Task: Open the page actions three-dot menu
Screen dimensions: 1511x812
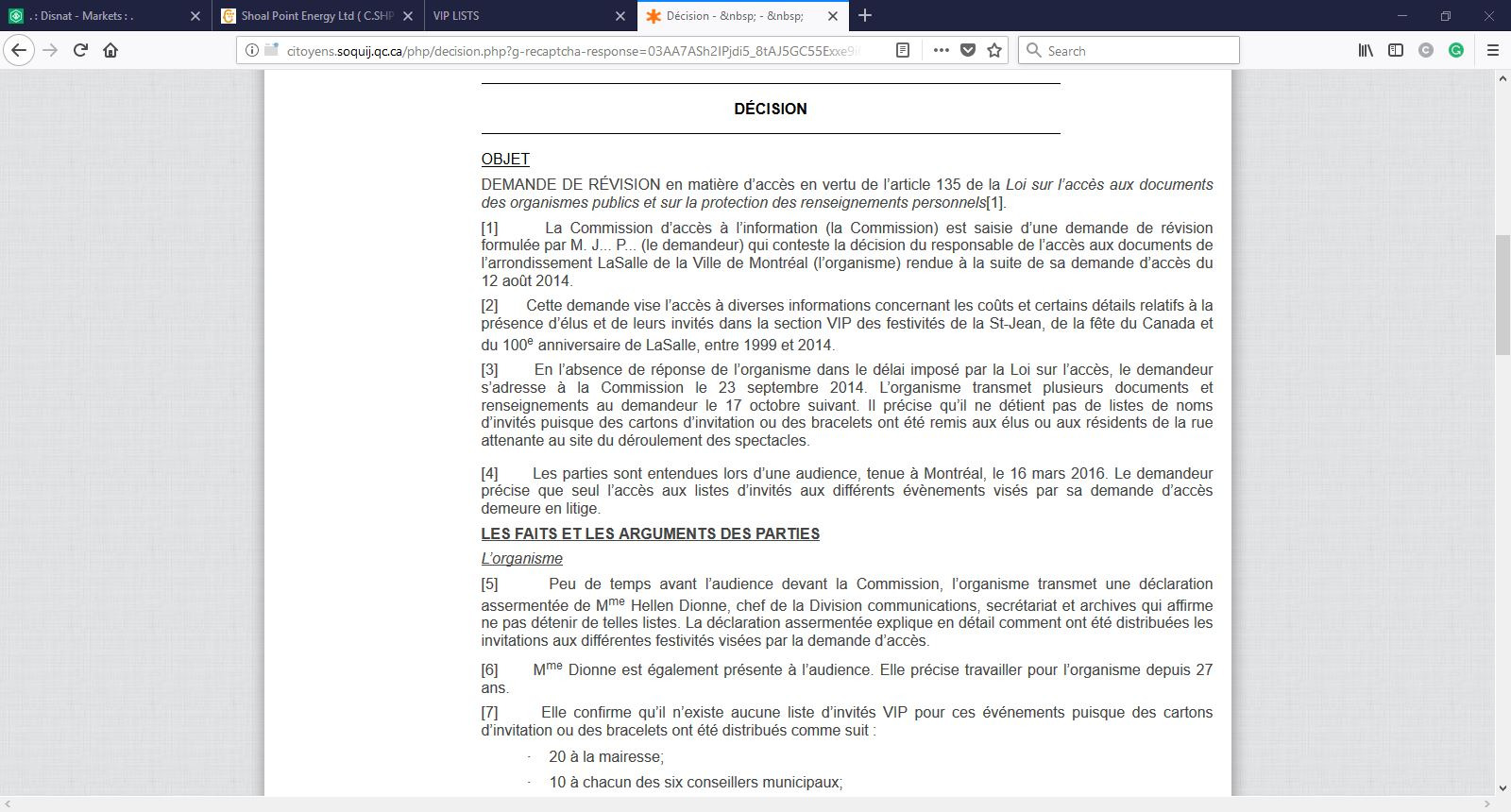Action: click(941, 50)
